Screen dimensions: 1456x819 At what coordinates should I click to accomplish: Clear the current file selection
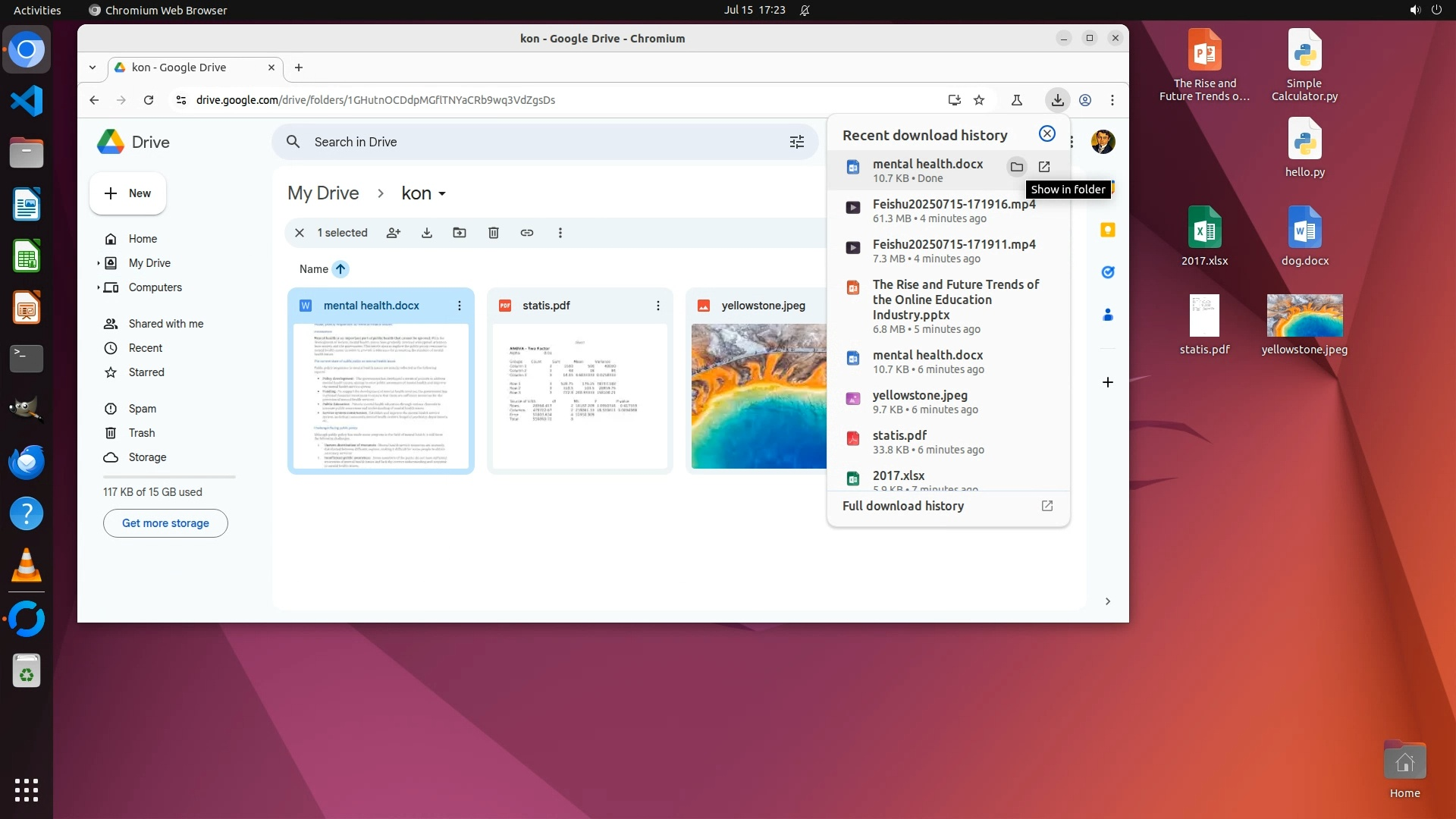300,233
